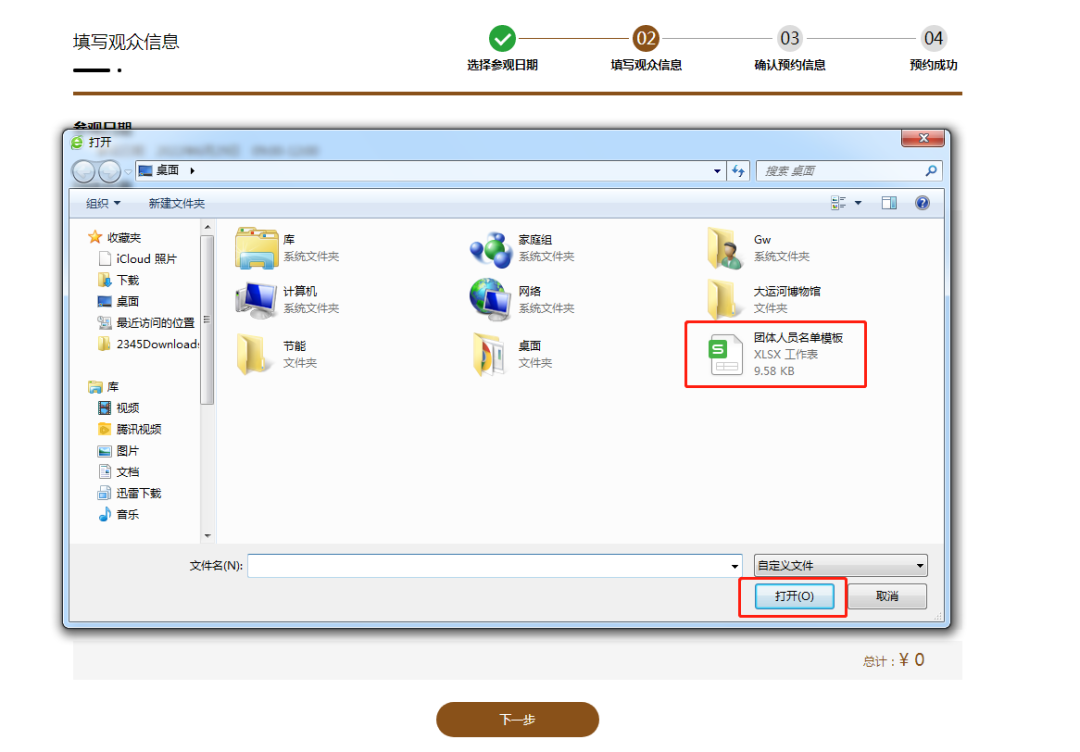Click step 02 填写观众信息
1080x752 pixels.
pyautogui.click(x=646, y=39)
